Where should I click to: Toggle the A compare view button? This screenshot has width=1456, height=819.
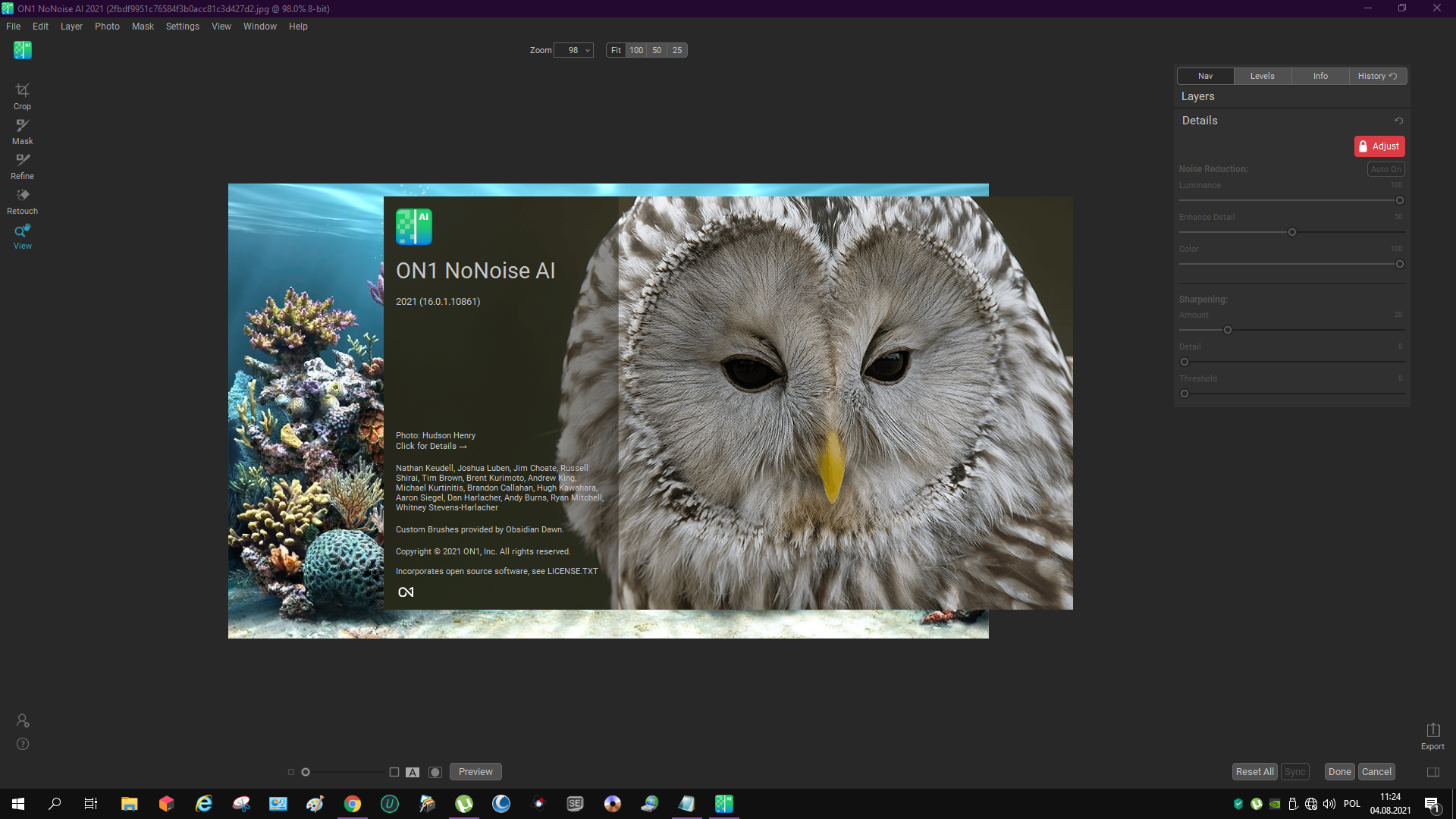click(x=413, y=772)
